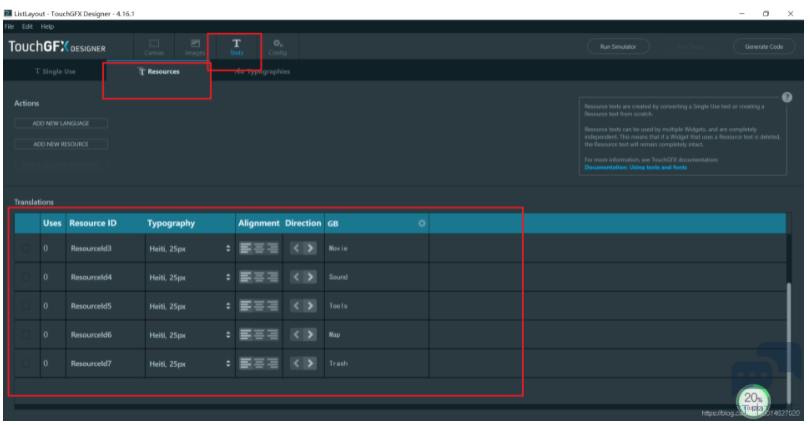Screen dimensions: 810x425
Task: Open the Edit menu
Action: [x=27, y=26]
